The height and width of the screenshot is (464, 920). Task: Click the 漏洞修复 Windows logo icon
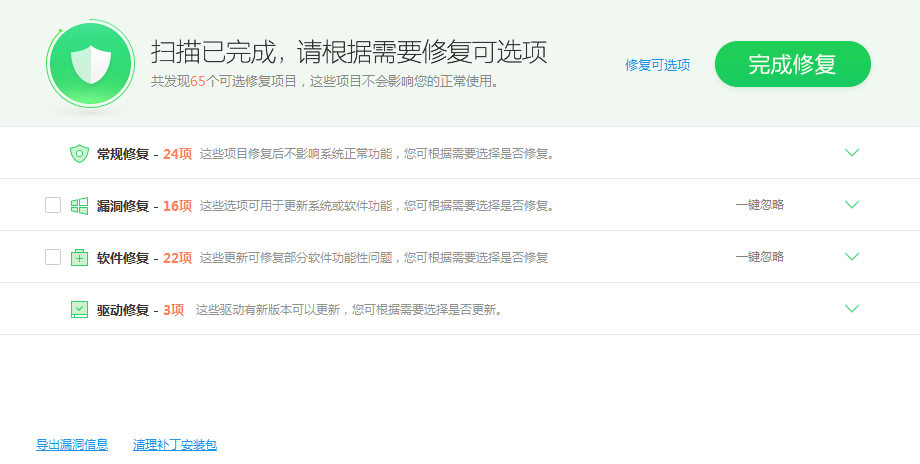(80, 206)
